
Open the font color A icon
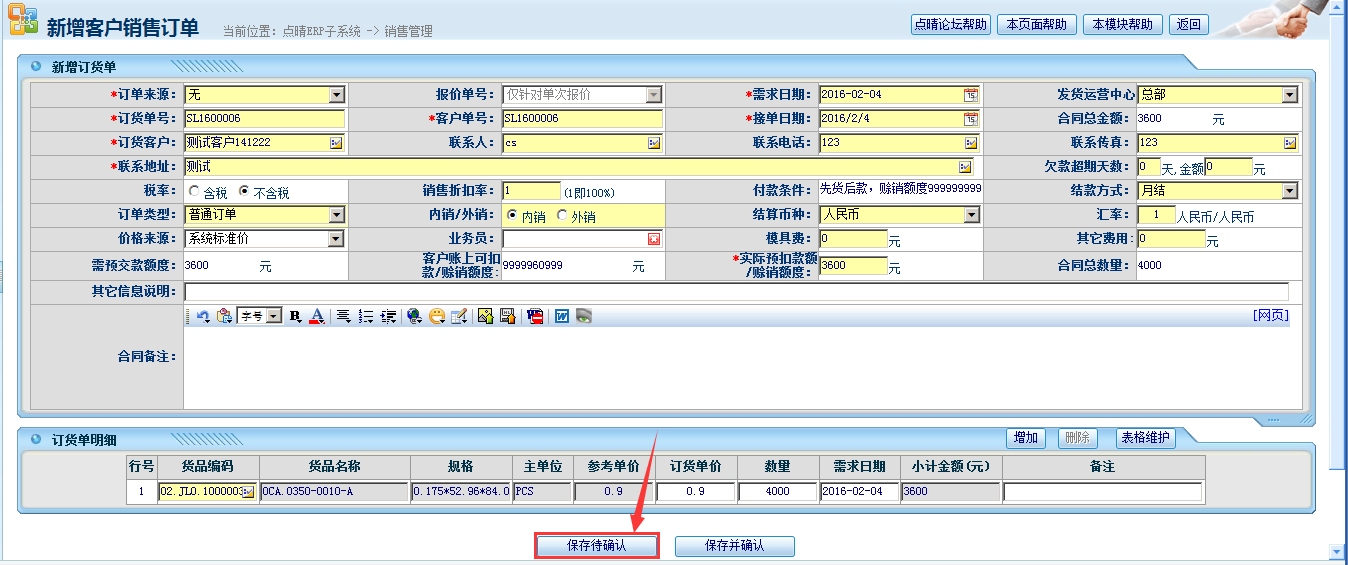pos(316,316)
